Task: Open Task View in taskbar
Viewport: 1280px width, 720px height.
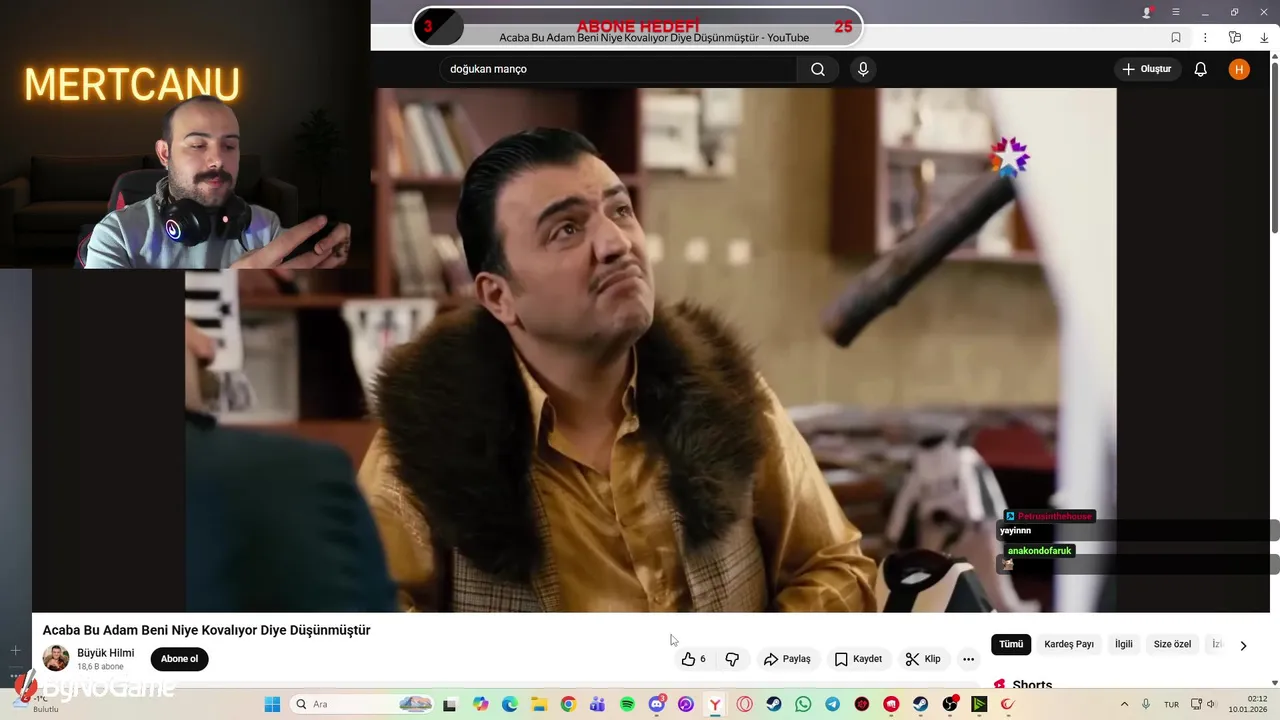Action: click(x=450, y=704)
